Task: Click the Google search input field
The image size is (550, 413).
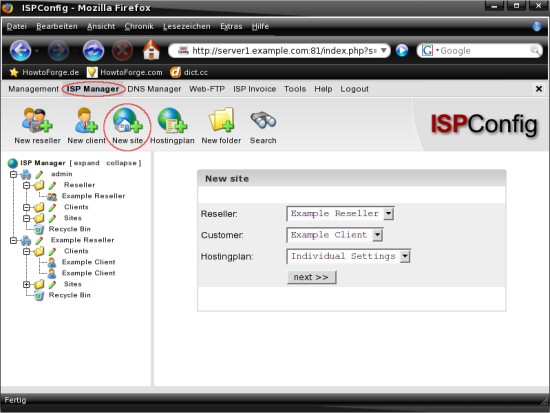Action: 484,51
